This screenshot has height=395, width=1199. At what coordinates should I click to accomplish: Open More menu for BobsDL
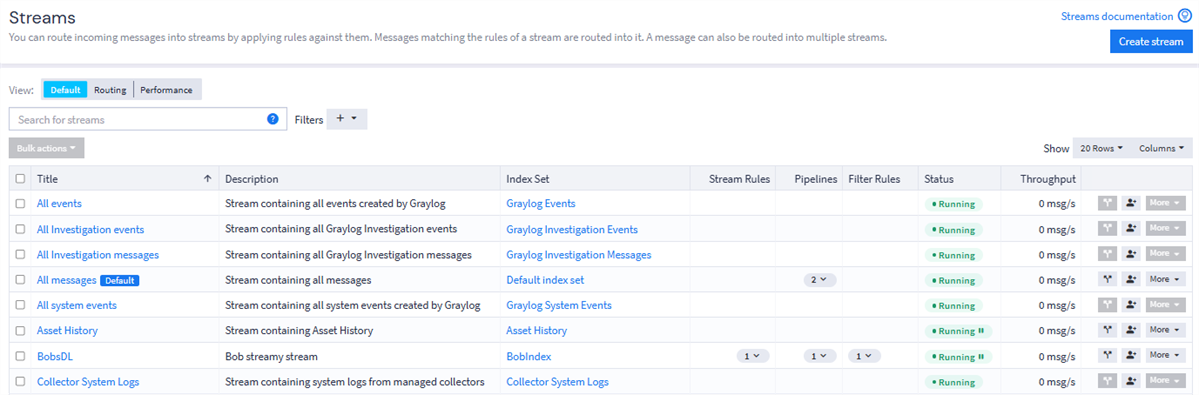(x=1165, y=355)
